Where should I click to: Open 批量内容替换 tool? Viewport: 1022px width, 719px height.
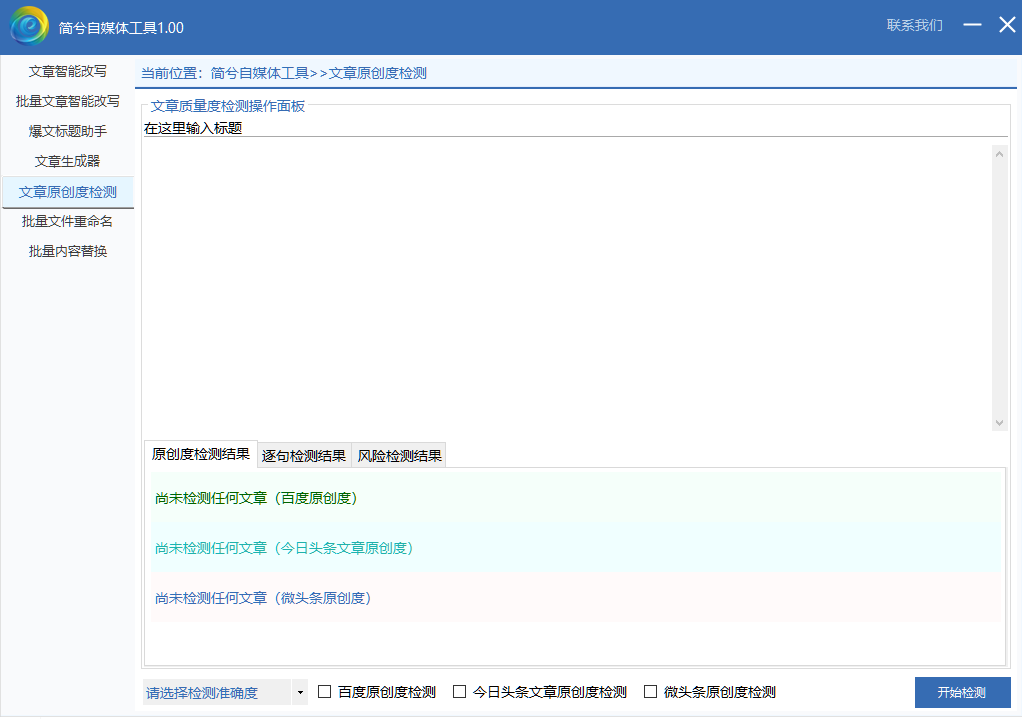tap(67, 252)
